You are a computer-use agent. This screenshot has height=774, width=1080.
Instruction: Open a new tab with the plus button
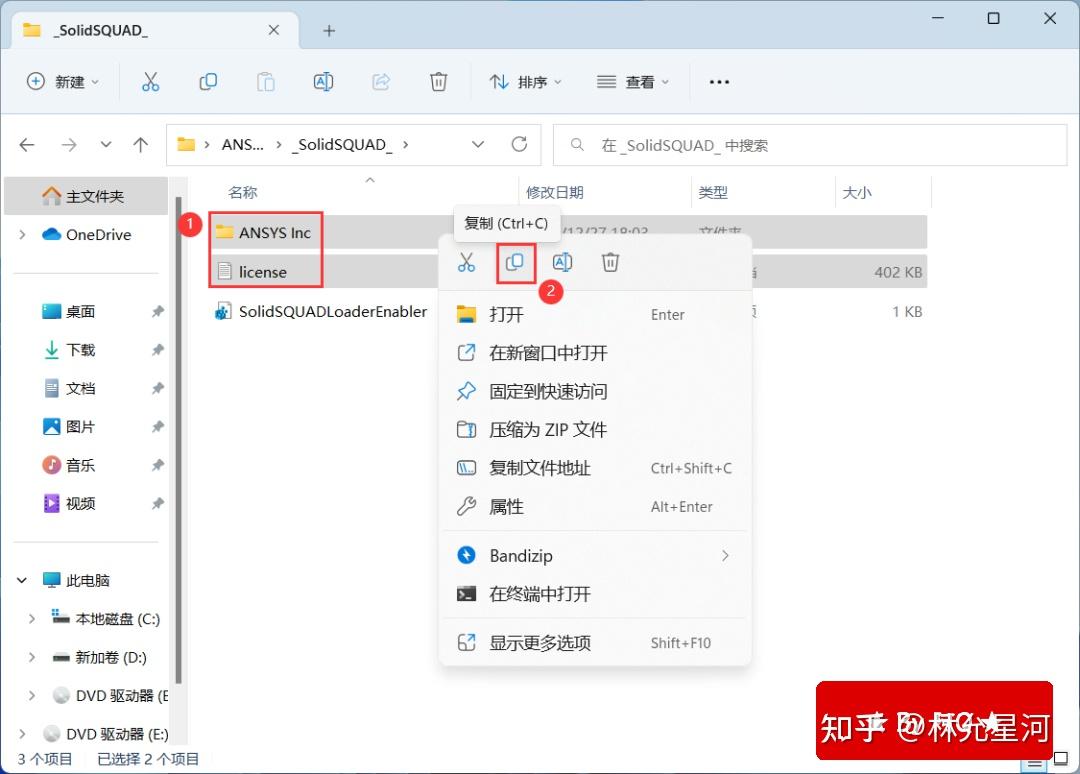[x=328, y=30]
